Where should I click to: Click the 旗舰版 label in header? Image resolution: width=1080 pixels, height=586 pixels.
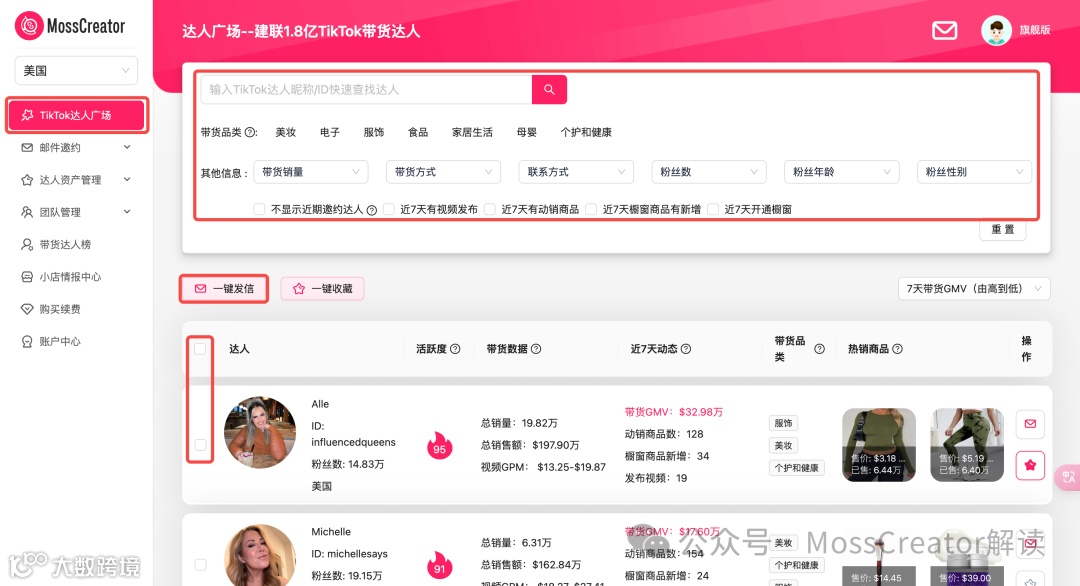coord(1035,30)
